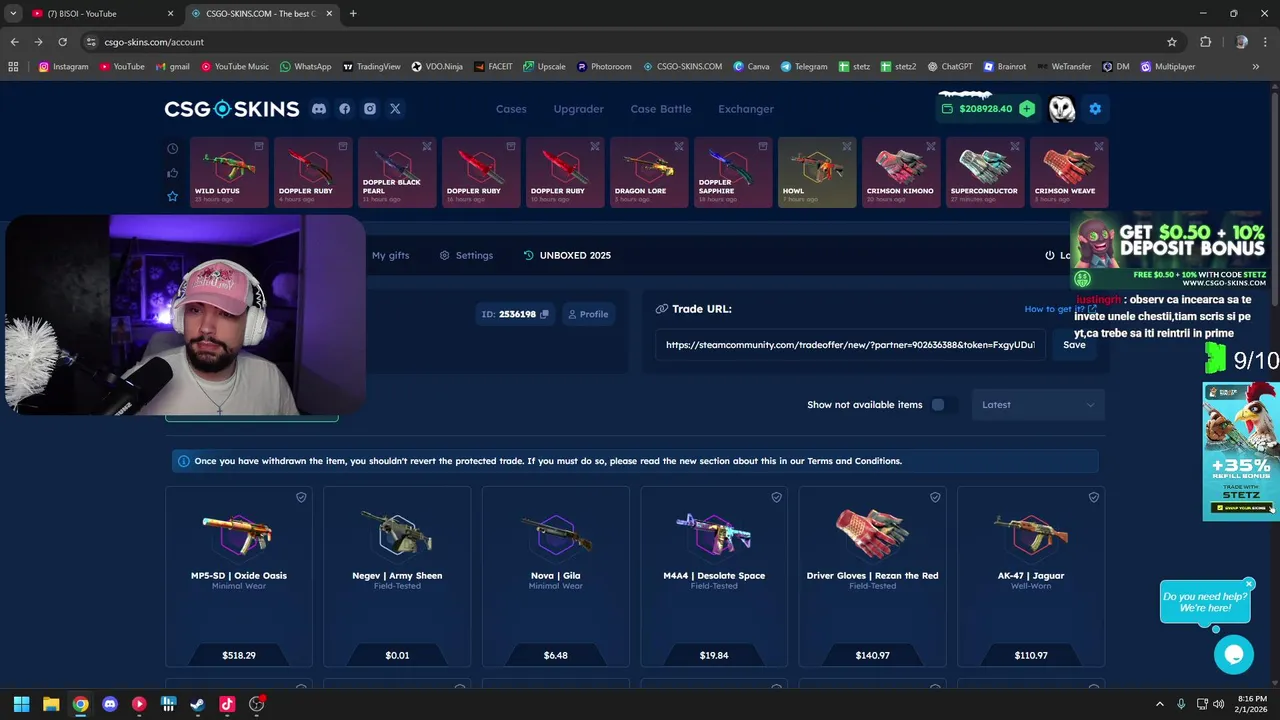Open the X (Twitter) link in site header
Image resolution: width=1280 pixels, height=720 pixels.
click(395, 109)
